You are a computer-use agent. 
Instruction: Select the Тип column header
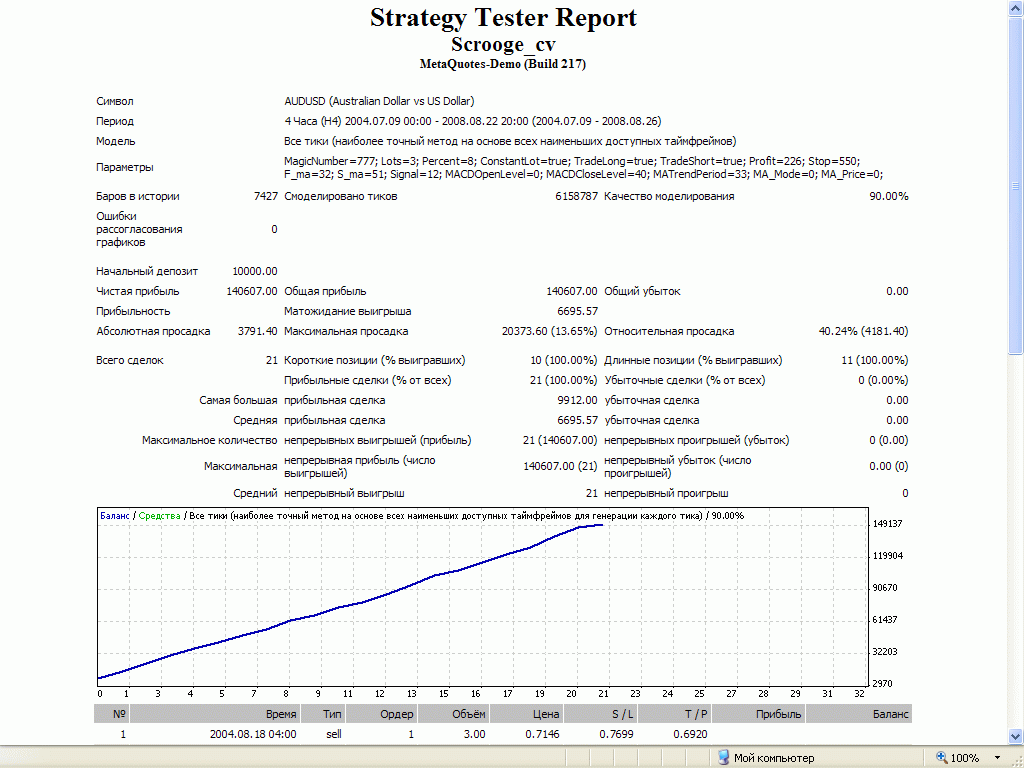tap(333, 714)
